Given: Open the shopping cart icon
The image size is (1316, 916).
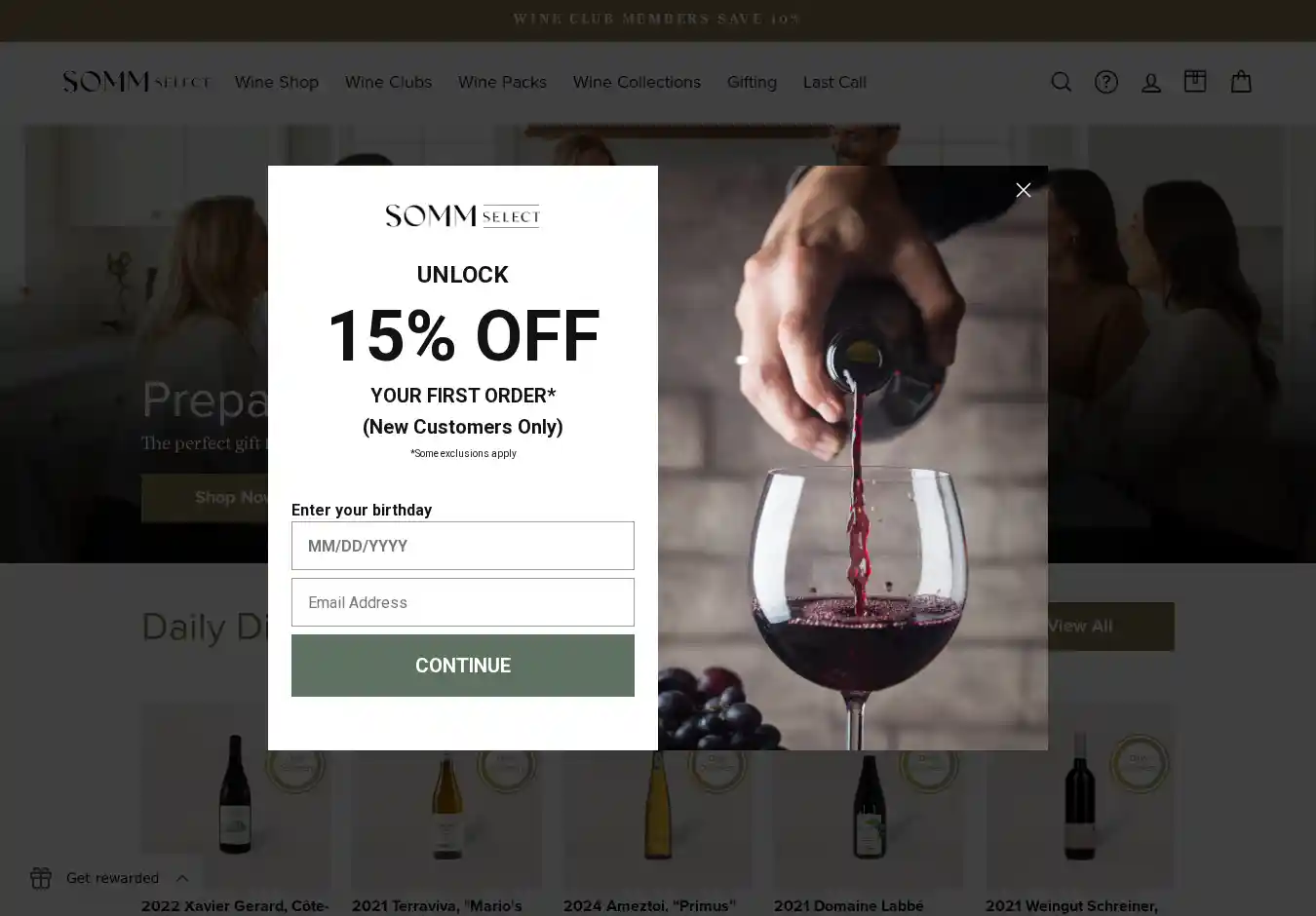Looking at the screenshot, I should click(1240, 82).
